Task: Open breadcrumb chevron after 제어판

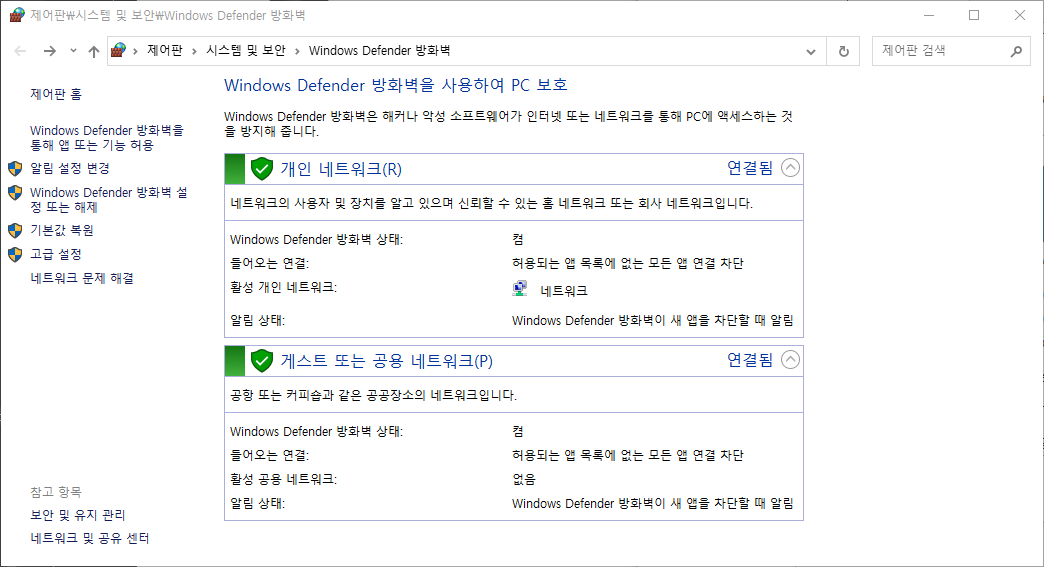Action: coord(194,51)
